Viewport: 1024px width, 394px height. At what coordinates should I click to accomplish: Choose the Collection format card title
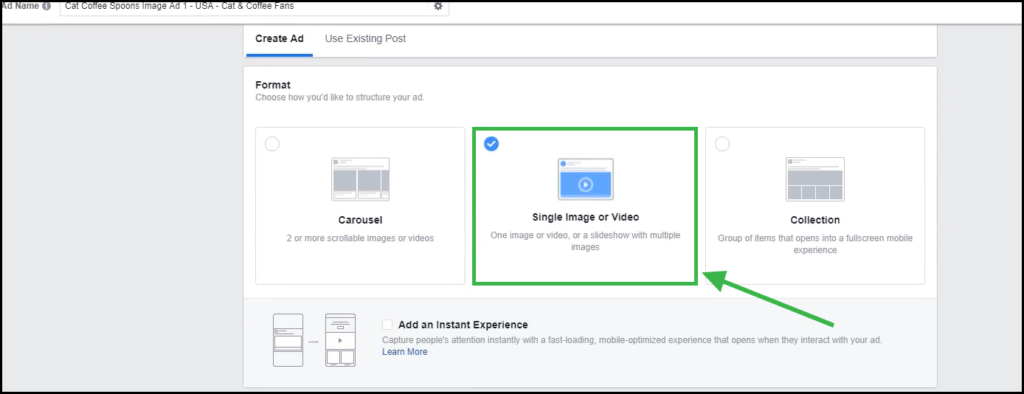click(815, 220)
